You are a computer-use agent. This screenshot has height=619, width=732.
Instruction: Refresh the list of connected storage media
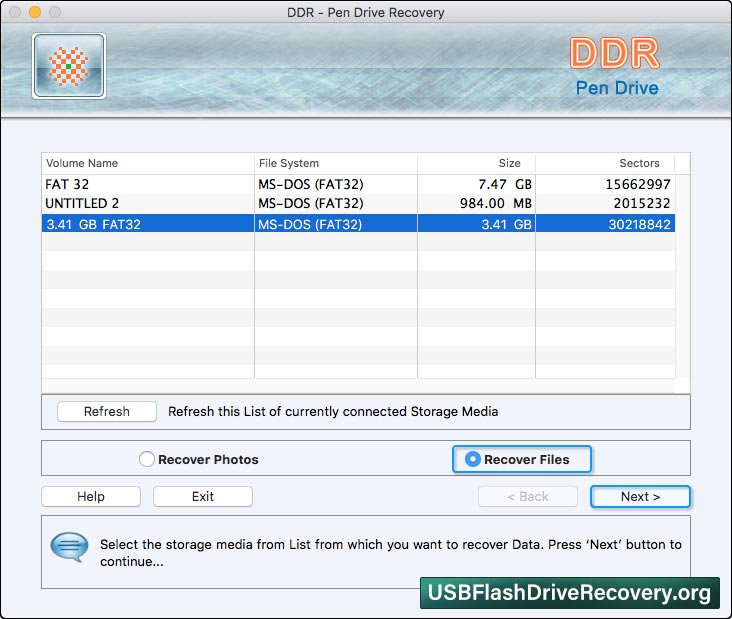(x=106, y=411)
